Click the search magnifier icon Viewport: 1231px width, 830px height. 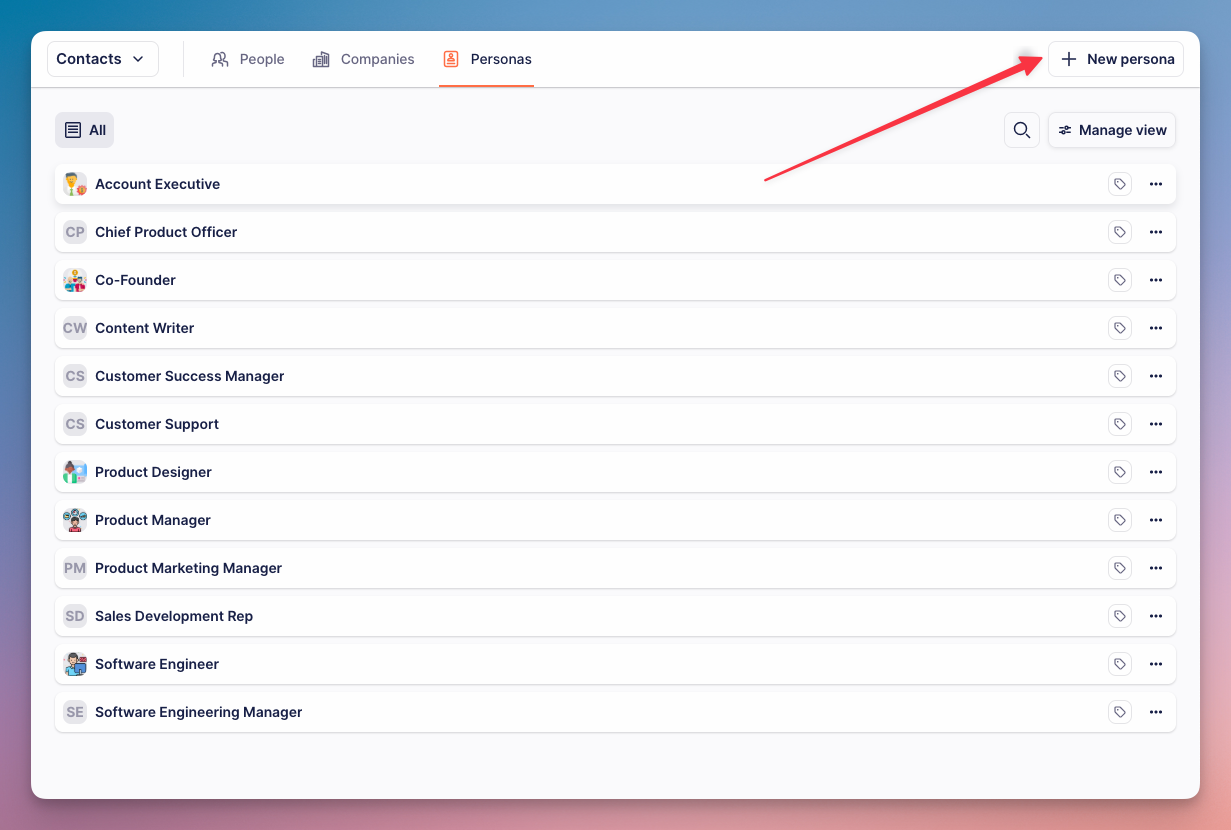pos(1021,130)
